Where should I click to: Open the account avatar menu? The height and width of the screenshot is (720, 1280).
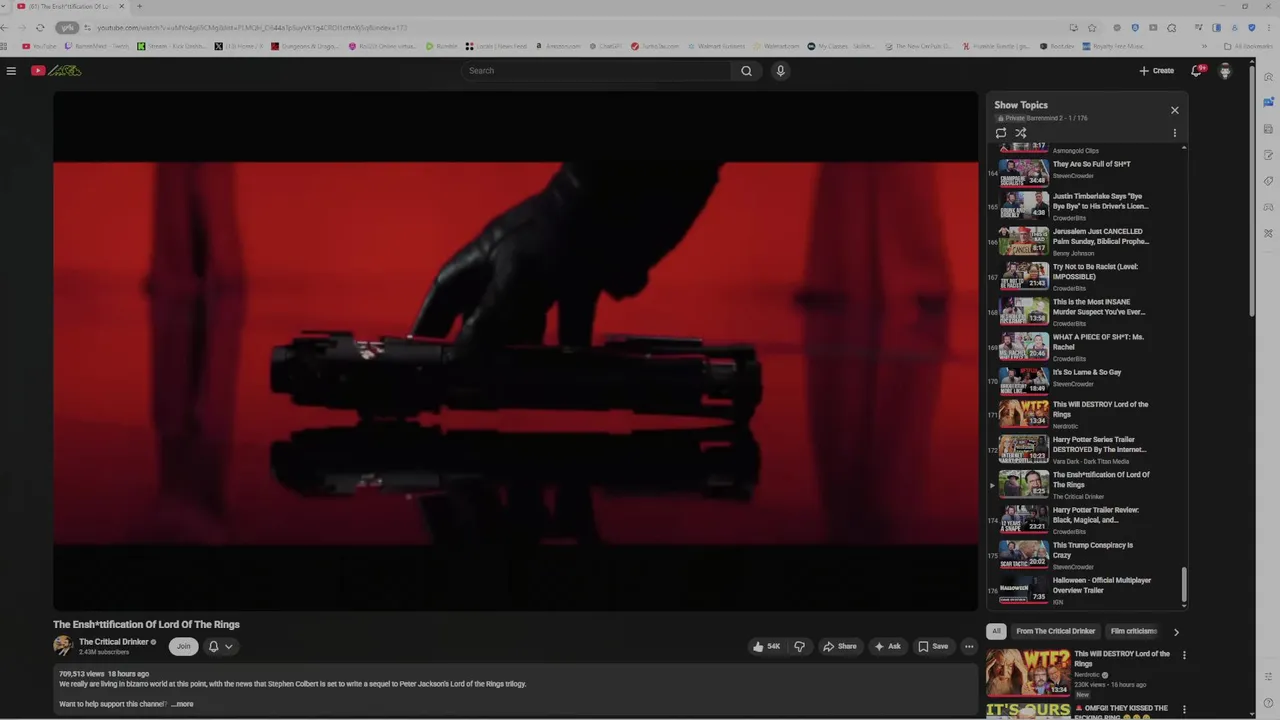coord(1225,71)
